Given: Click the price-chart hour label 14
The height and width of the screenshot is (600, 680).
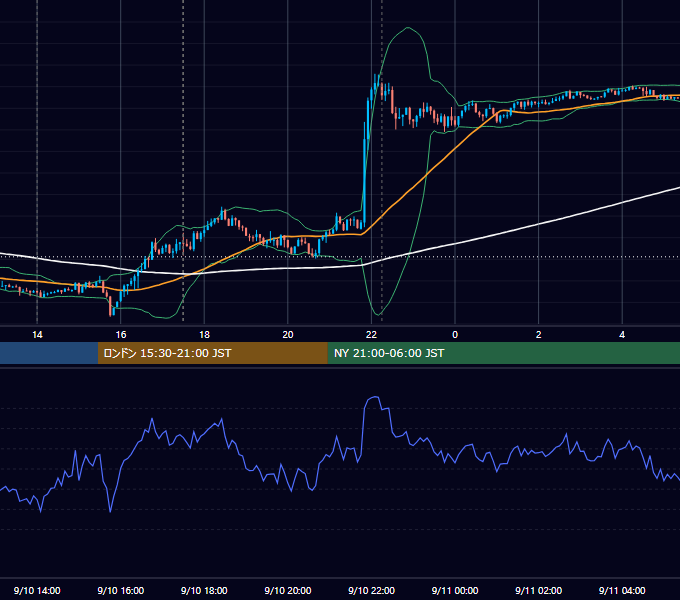Looking at the screenshot, I should pos(37,335).
